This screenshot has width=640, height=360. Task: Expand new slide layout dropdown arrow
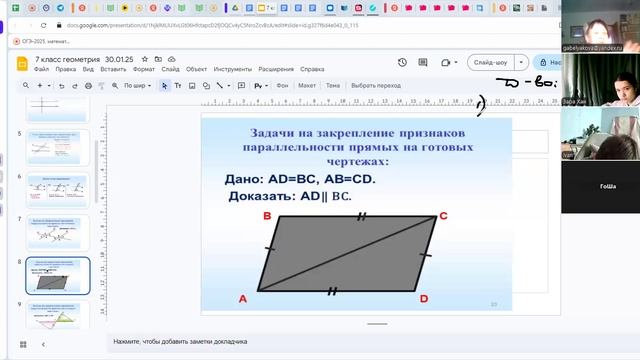click(x=49, y=86)
